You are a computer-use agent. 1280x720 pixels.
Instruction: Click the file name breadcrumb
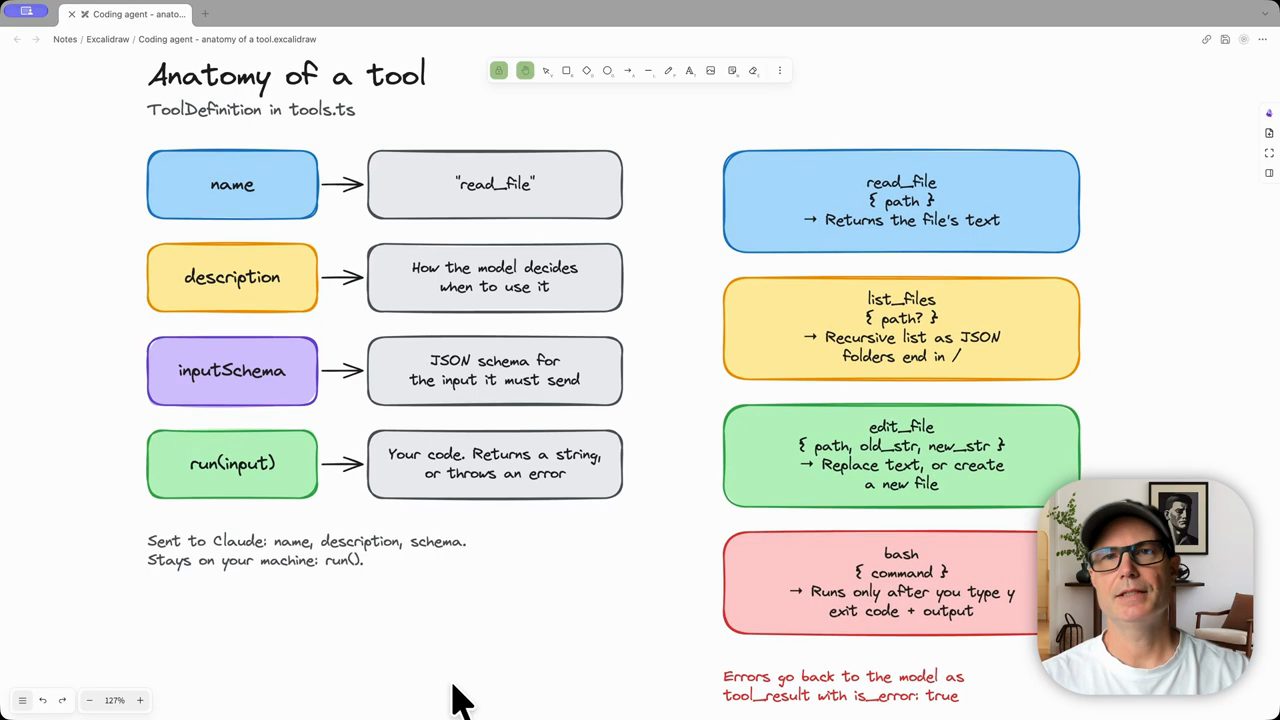point(227,39)
